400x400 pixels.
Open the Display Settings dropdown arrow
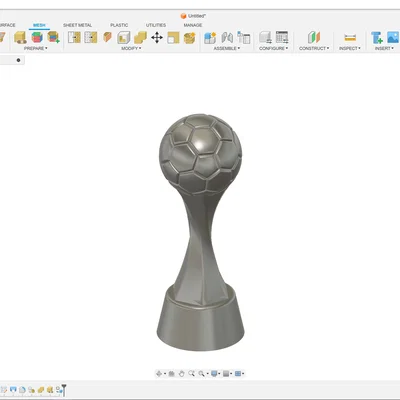(219, 374)
